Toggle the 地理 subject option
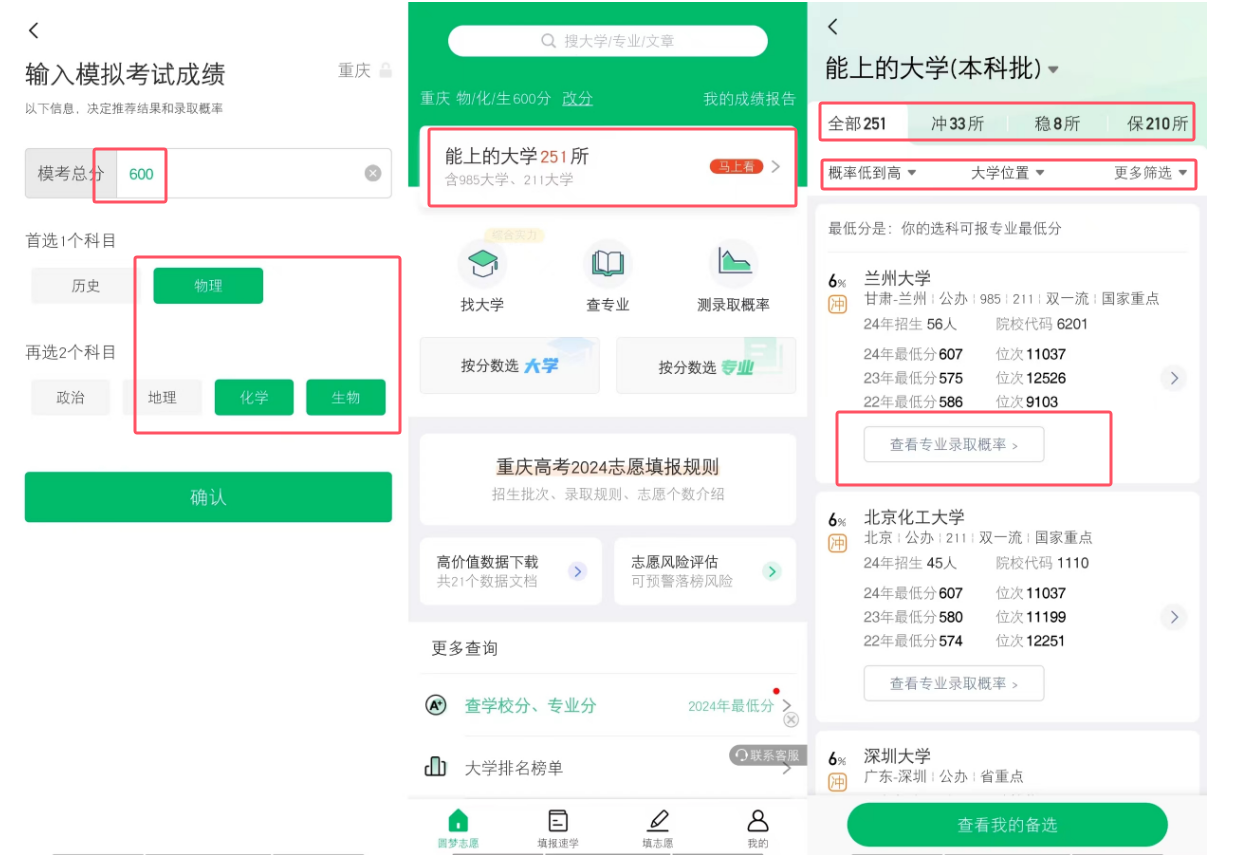Screen dimensions: 1259x855 point(162,397)
